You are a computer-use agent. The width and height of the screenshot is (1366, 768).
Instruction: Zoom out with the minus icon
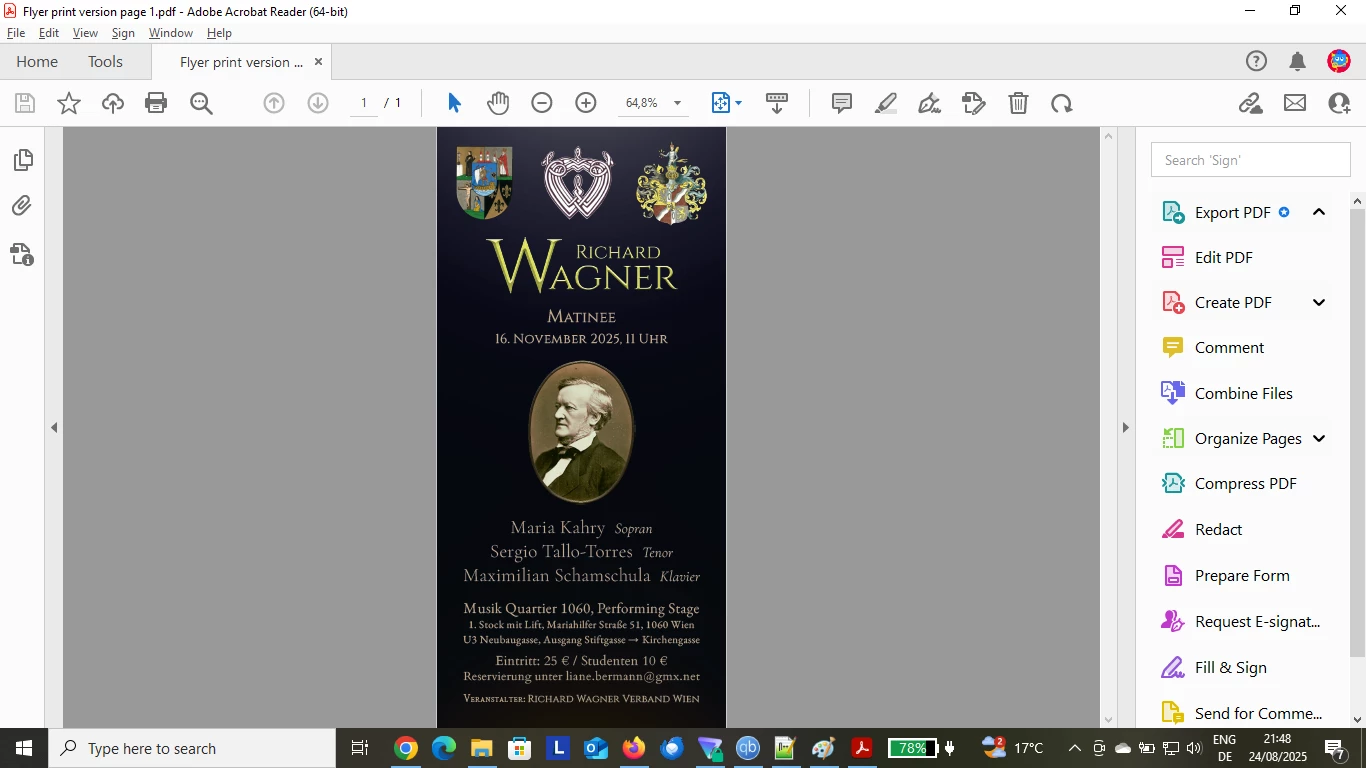pyautogui.click(x=542, y=103)
